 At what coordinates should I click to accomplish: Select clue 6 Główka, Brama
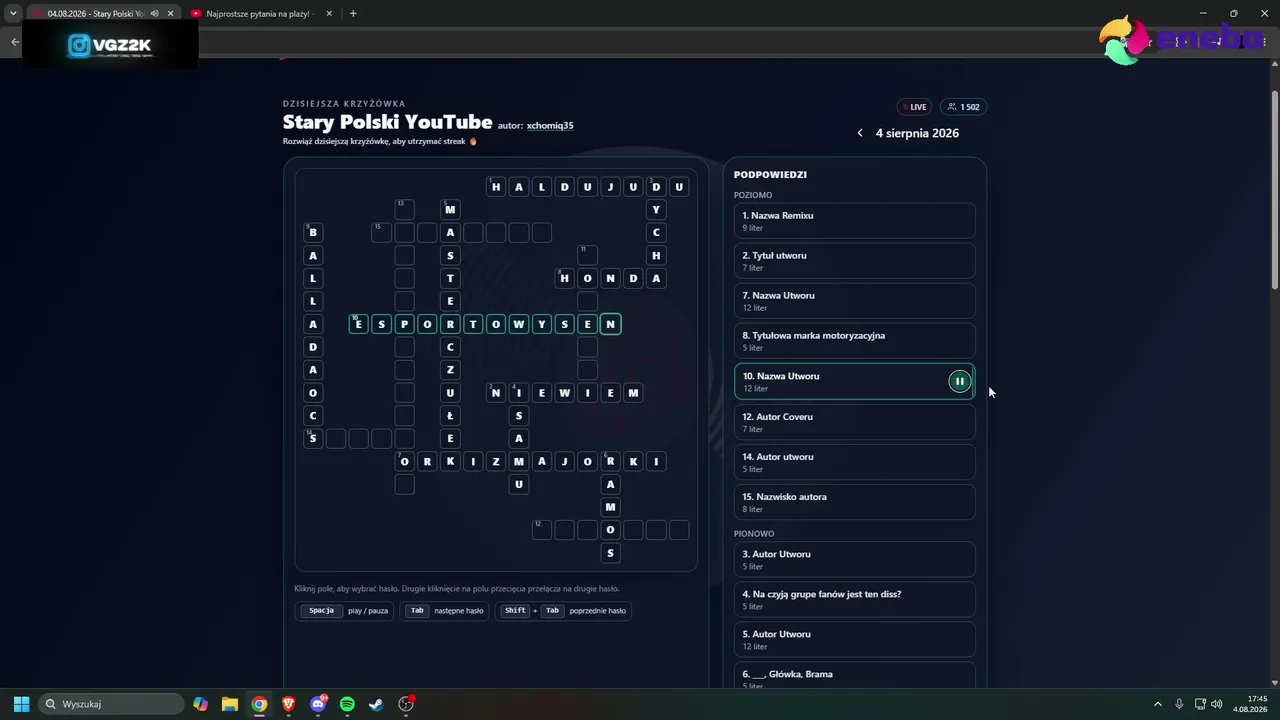[854, 677]
